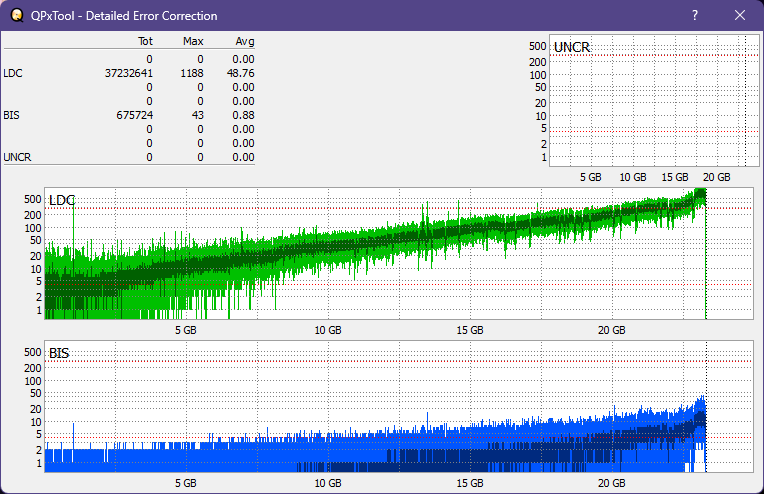Select the Avg column header
Image resolution: width=764 pixels, height=494 pixels.
pyautogui.click(x=244, y=42)
